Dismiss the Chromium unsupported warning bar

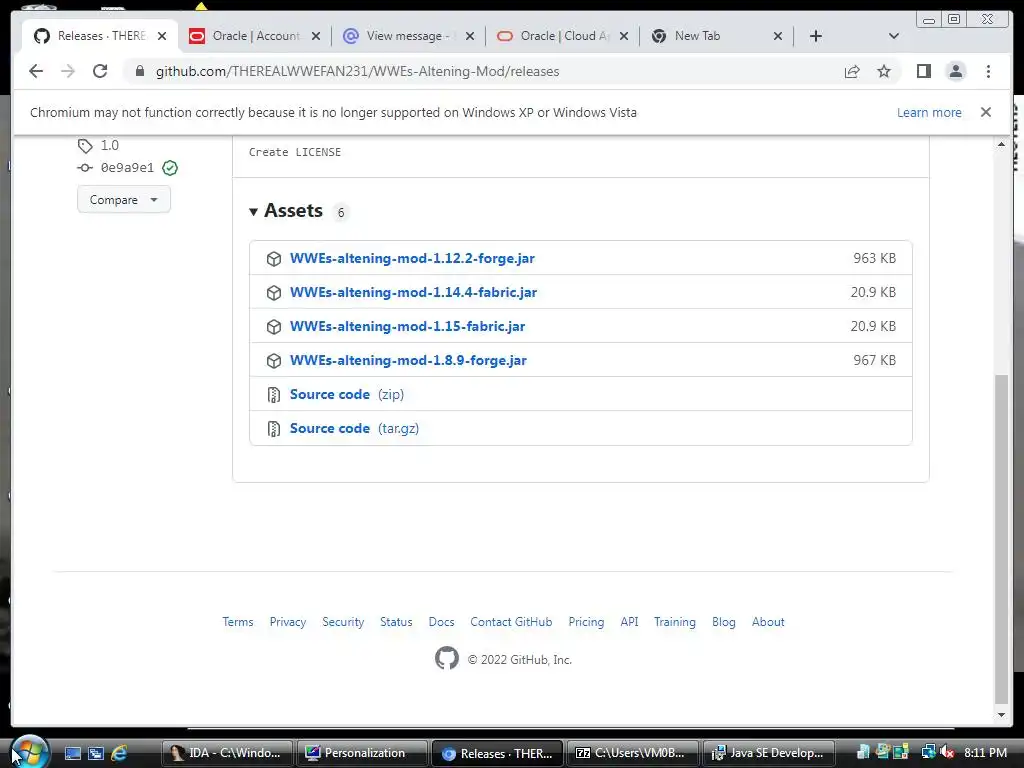tap(986, 112)
